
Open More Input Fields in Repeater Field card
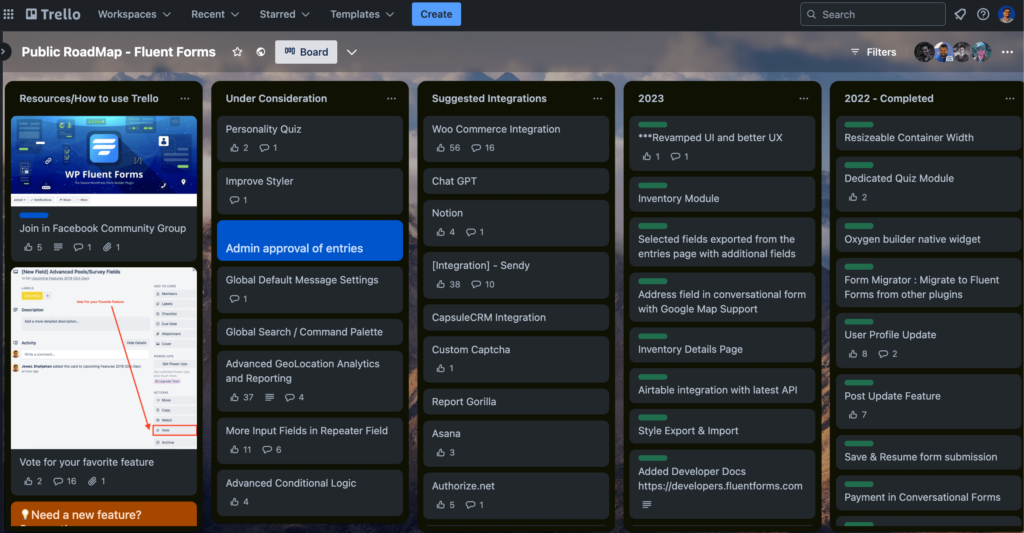310,440
